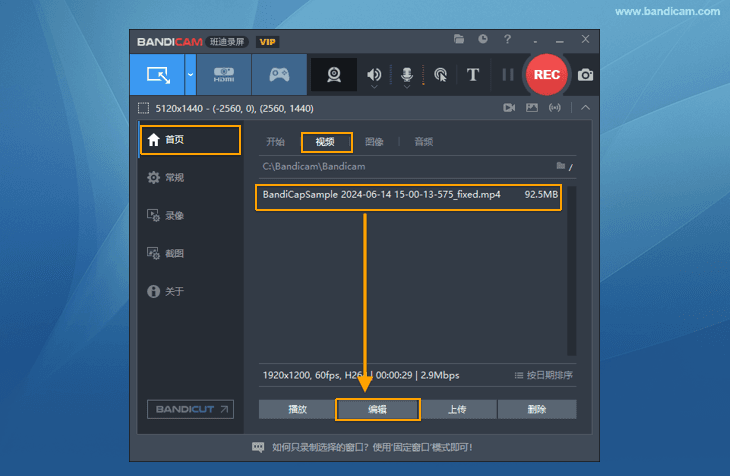Select screen rectangle recording mode
The image size is (730, 476).
(x=157, y=75)
